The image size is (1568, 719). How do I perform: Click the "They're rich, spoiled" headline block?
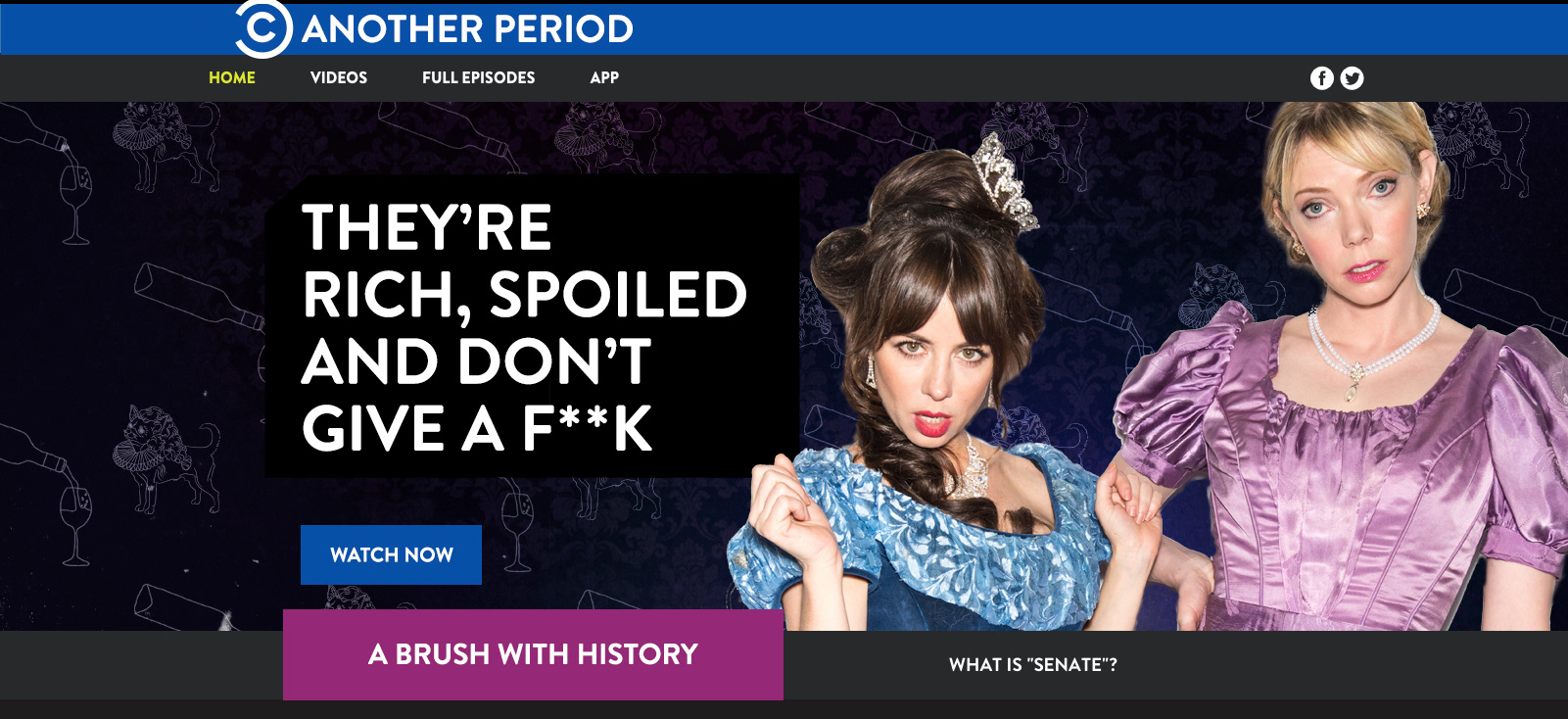click(x=532, y=326)
